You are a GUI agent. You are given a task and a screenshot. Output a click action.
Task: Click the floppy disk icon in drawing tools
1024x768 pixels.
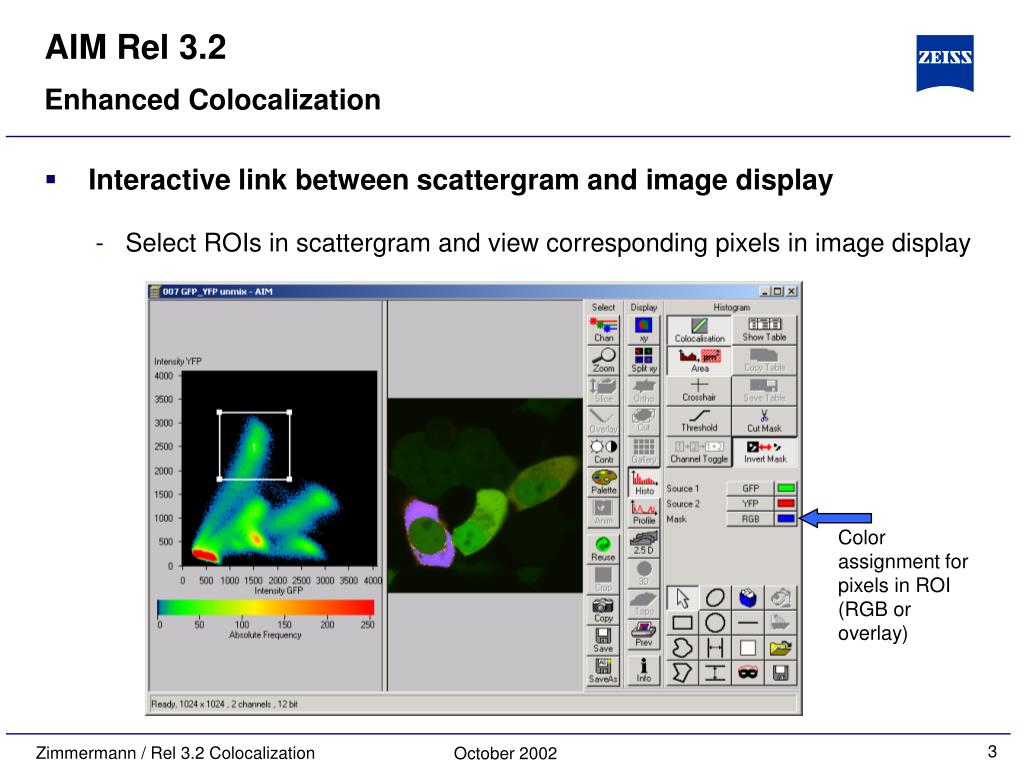(x=780, y=672)
